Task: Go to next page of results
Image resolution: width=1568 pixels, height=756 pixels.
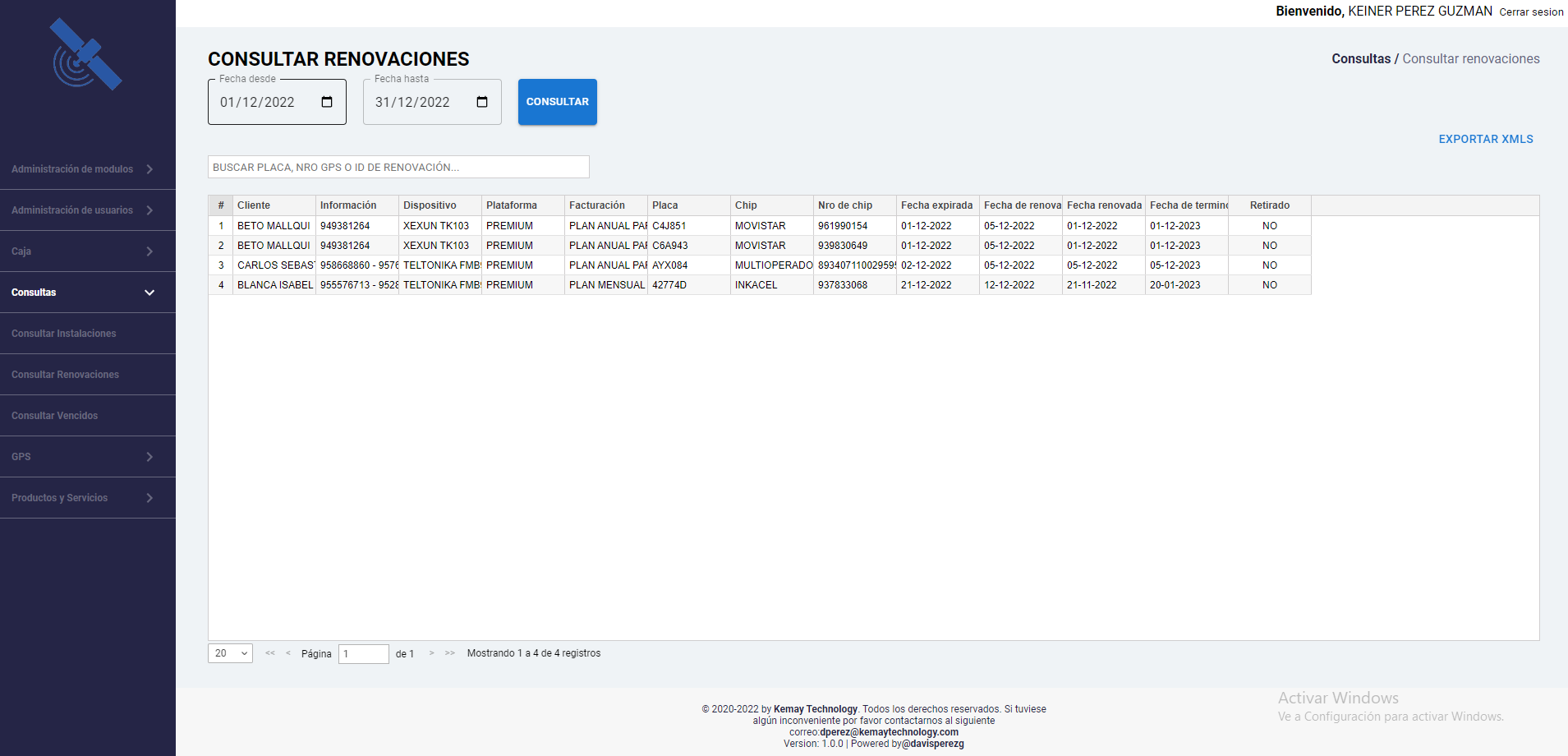Action: (x=431, y=653)
